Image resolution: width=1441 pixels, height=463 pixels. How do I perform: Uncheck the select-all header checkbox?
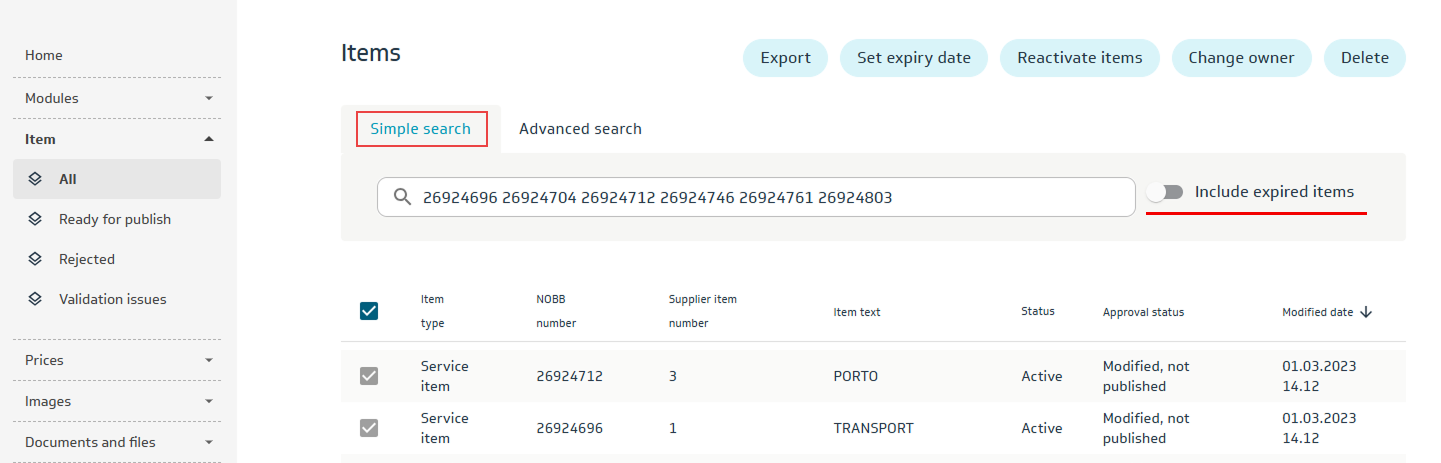pos(369,311)
